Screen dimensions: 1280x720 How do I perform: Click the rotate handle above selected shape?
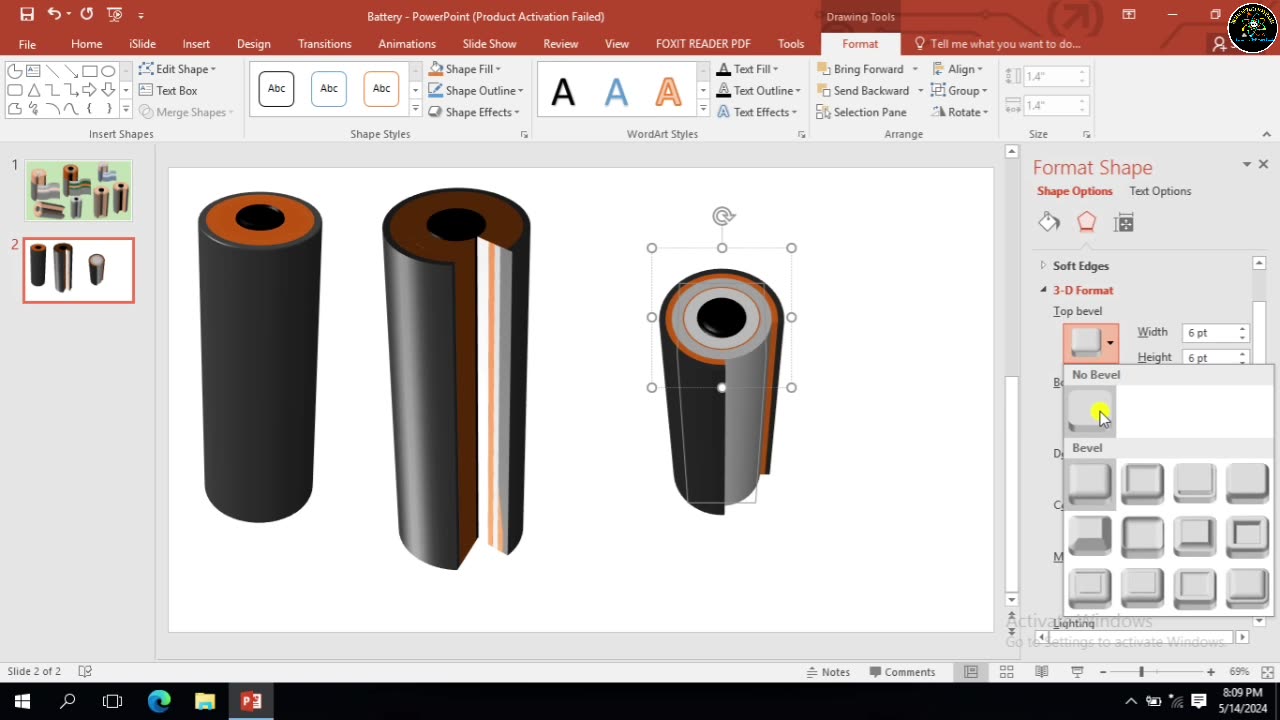(723, 216)
